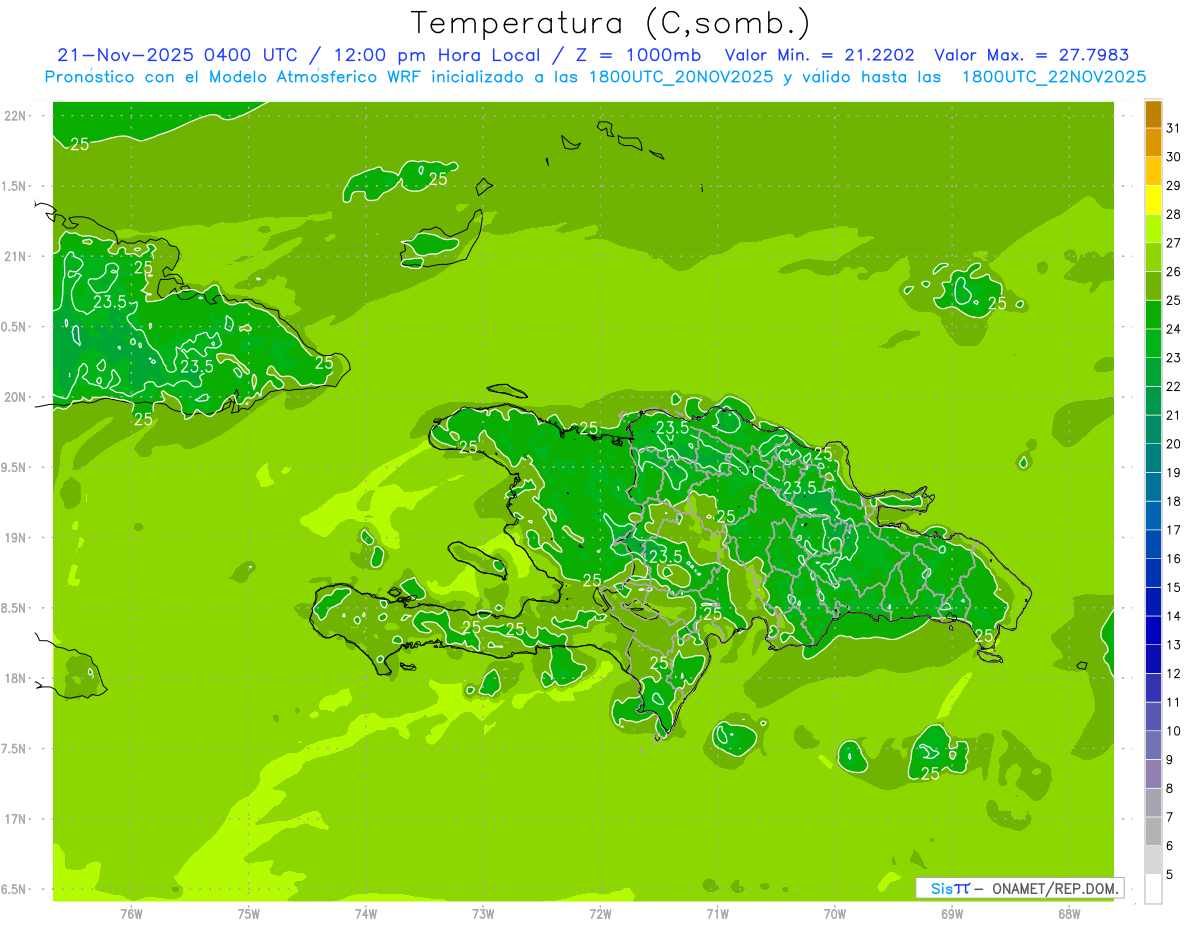Click the 21 label on the color scale
This screenshot has width=1200, height=927.
pyautogui.click(x=1173, y=415)
